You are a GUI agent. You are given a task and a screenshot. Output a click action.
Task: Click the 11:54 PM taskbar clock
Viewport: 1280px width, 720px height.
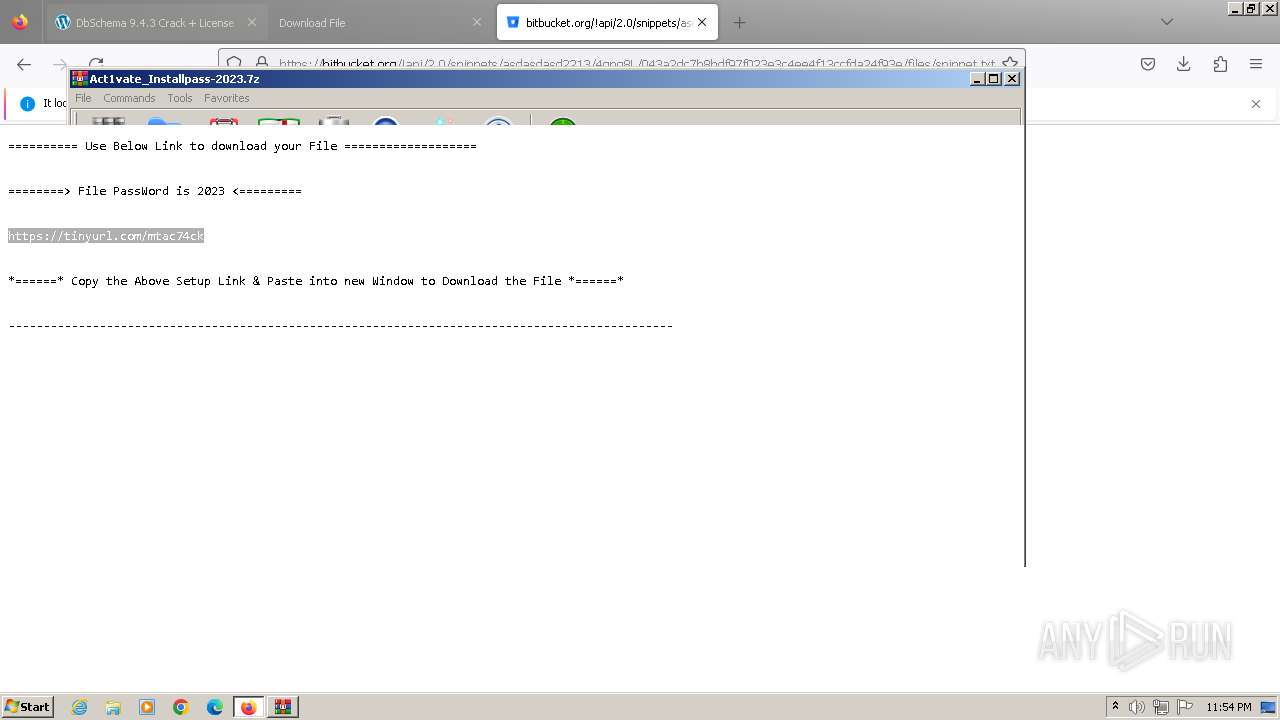coord(1229,707)
